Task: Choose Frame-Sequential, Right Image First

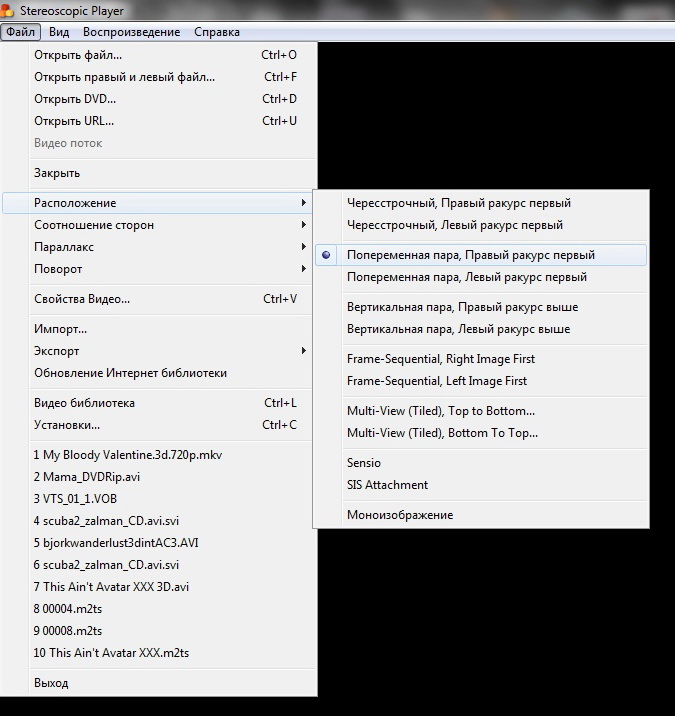Action: click(x=481, y=359)
